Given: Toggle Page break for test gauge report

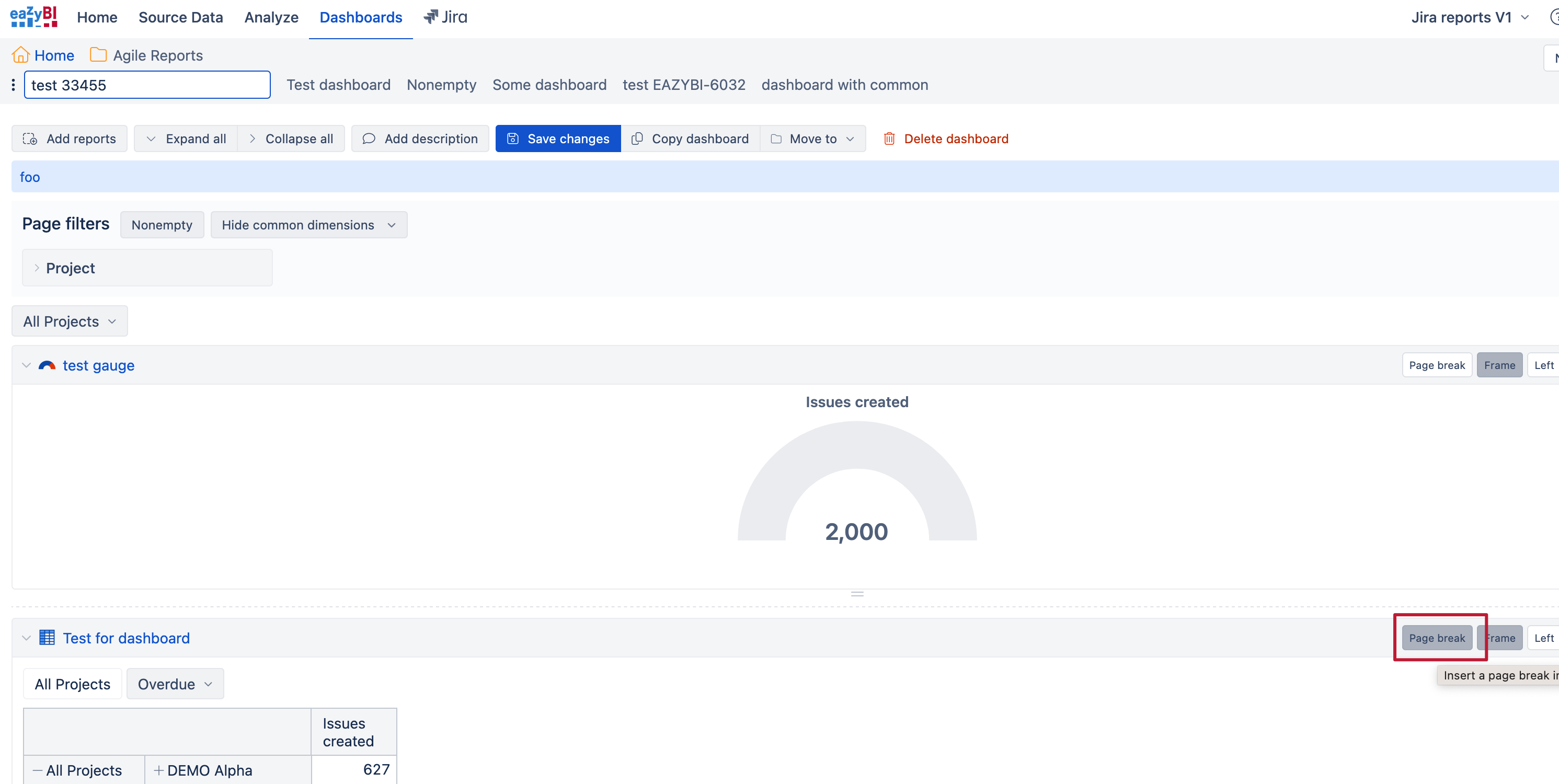Looking at the screenshot, I should click(x=1437, y=365).
